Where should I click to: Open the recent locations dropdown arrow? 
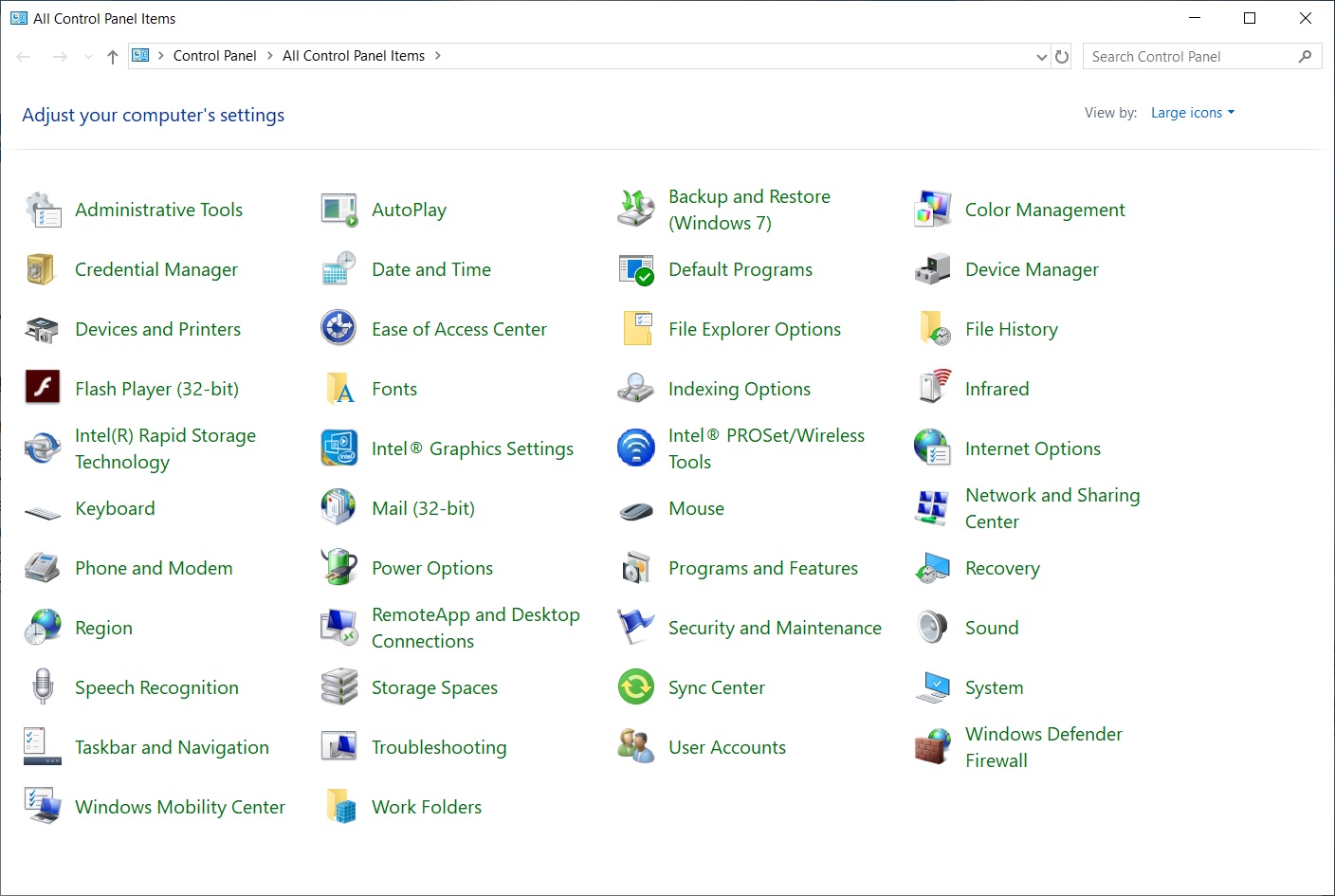click(88, 57)
